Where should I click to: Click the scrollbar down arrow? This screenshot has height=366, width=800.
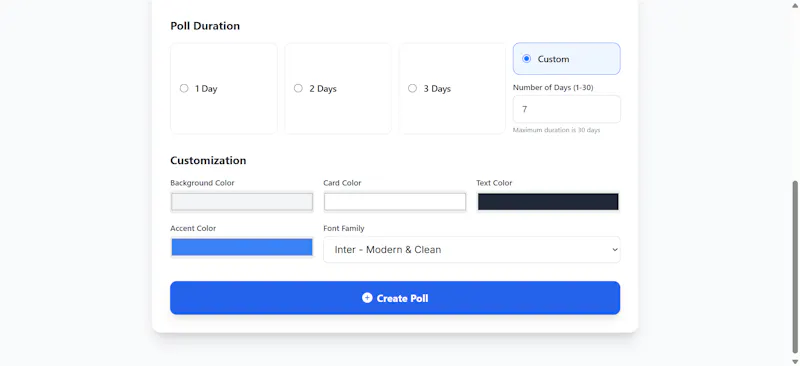795,361
